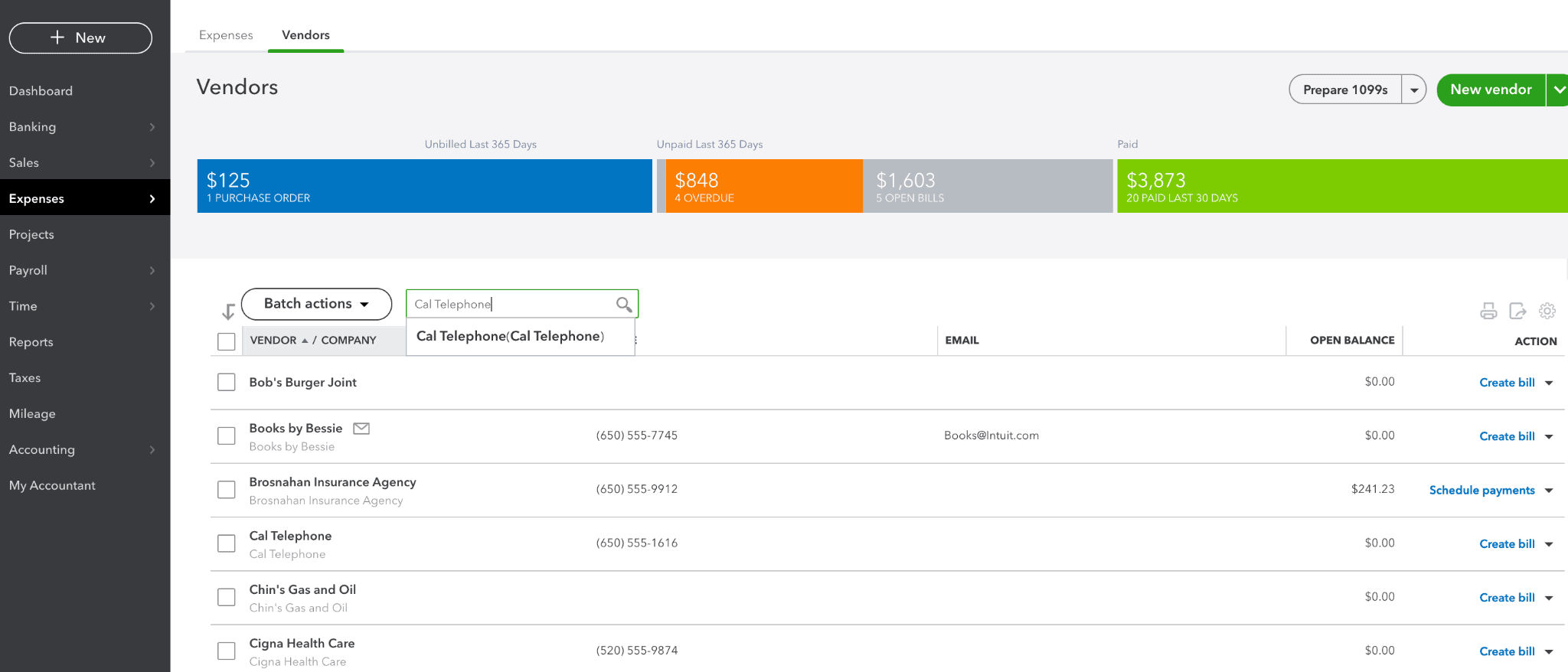Click Create bill for Books by Bessie
This screenshot has width=1568, height=672.
[x=1507, y=436]
